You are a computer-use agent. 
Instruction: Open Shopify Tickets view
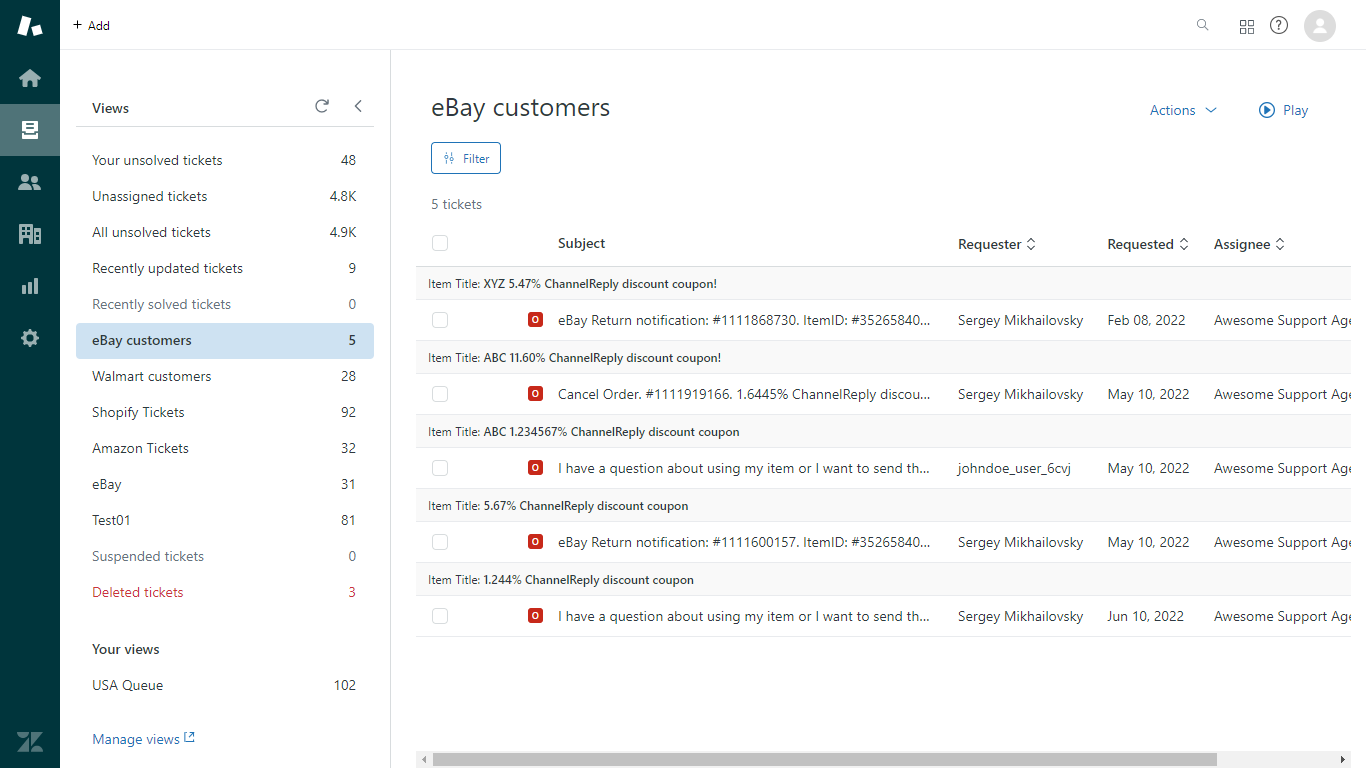click(225, 412)
